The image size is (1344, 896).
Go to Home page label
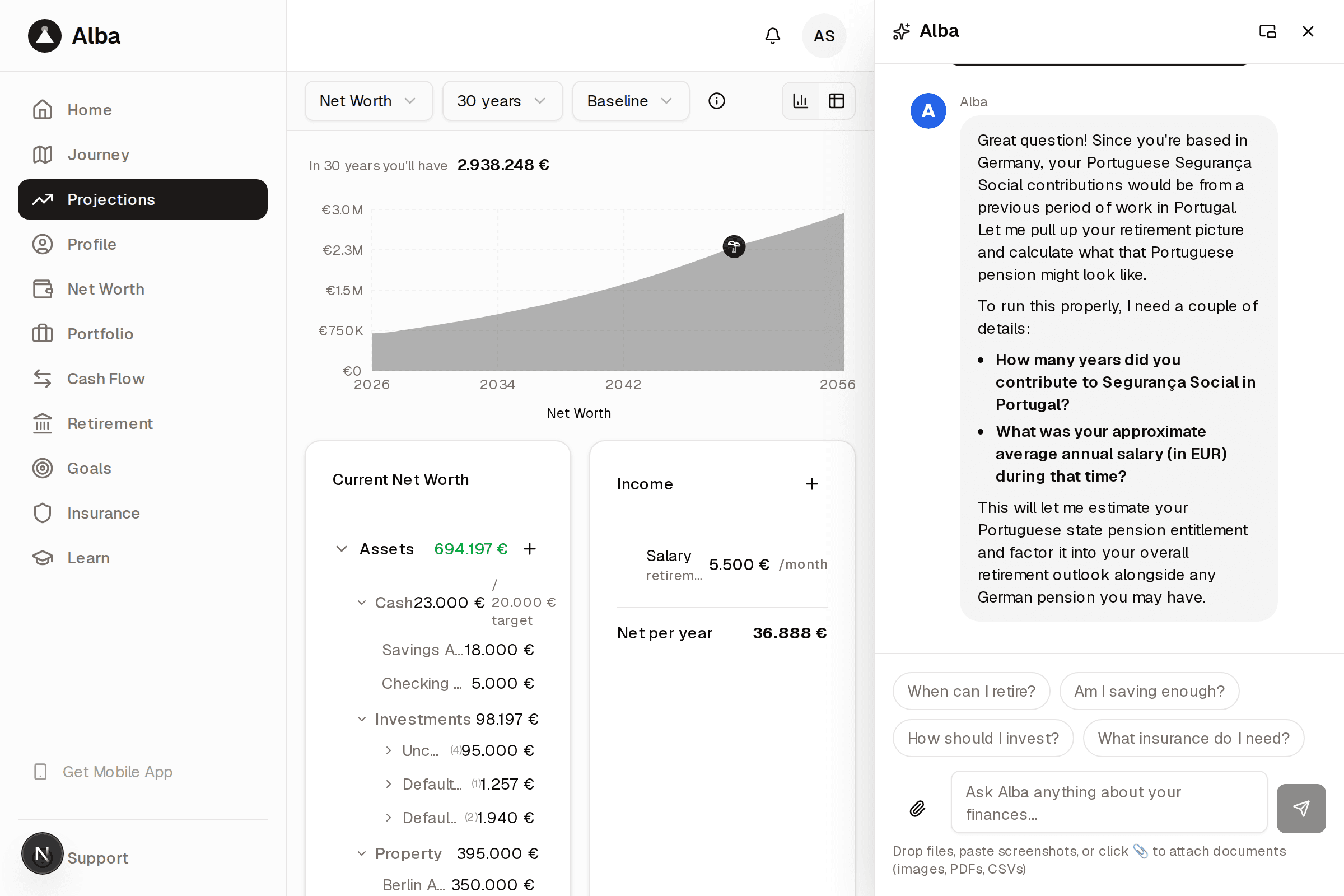point(90,110)
